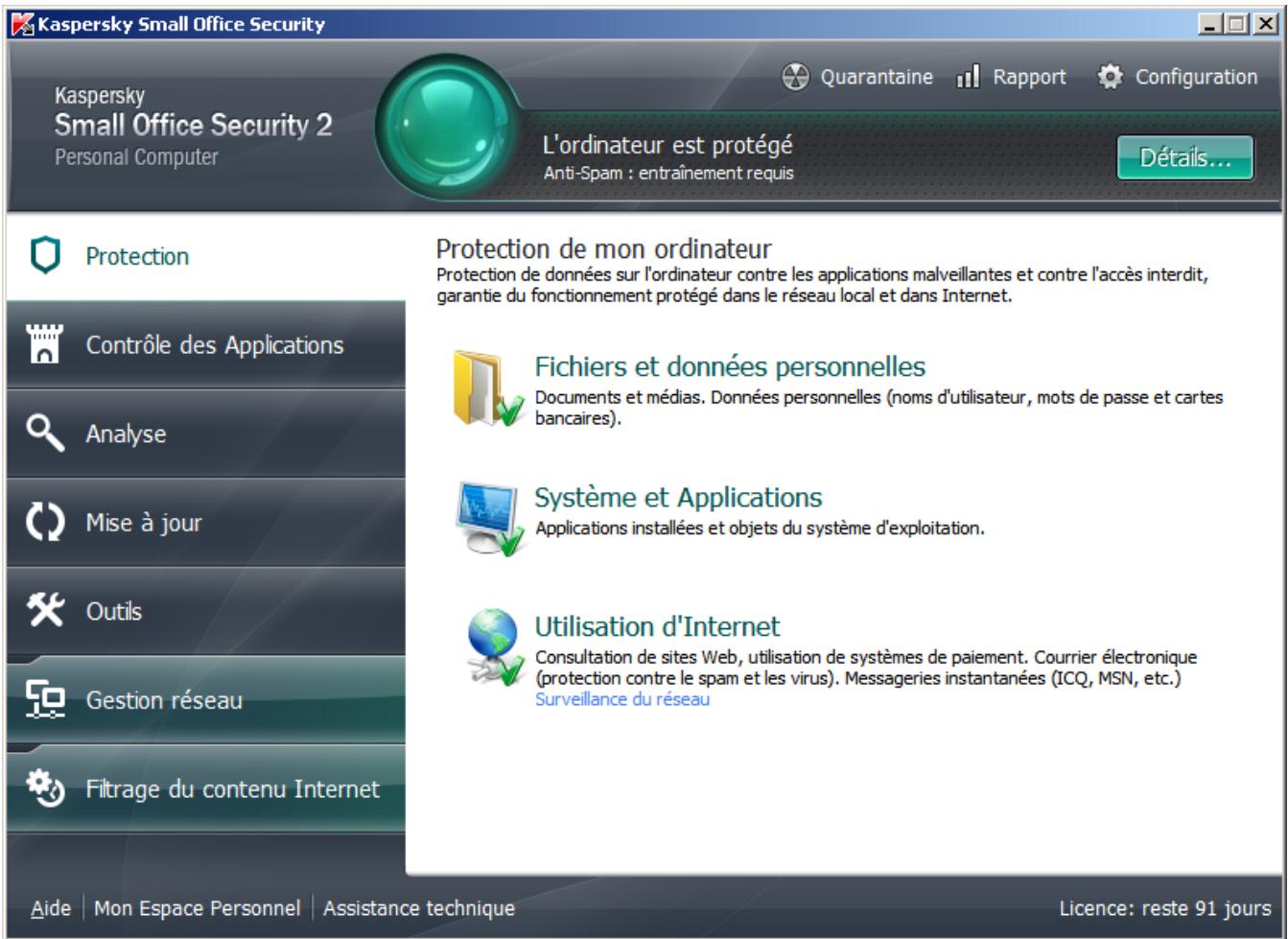This screenshot has height=939, width=1288.
Task: Open Filtrage du contenu Internet tab
Action: click(x=206, y=789)
